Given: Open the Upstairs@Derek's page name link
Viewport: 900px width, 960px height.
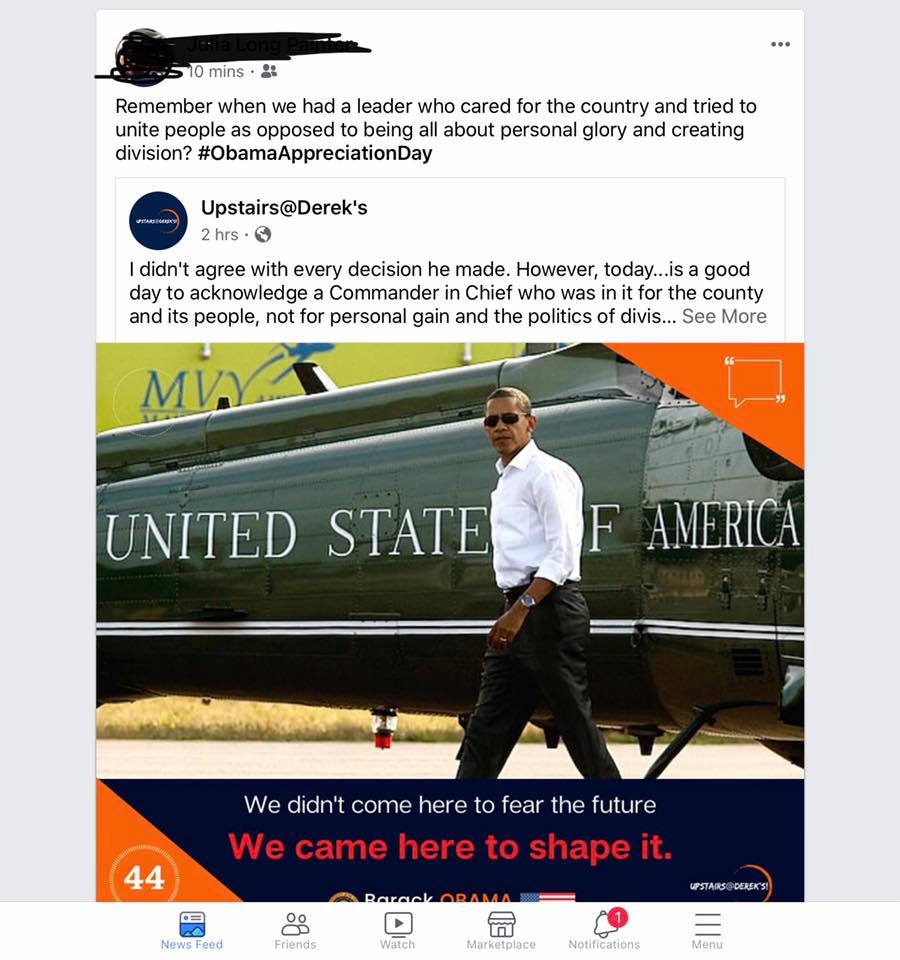Looking at the screenshot, I should pyautogui.click(x=284, y=208).
